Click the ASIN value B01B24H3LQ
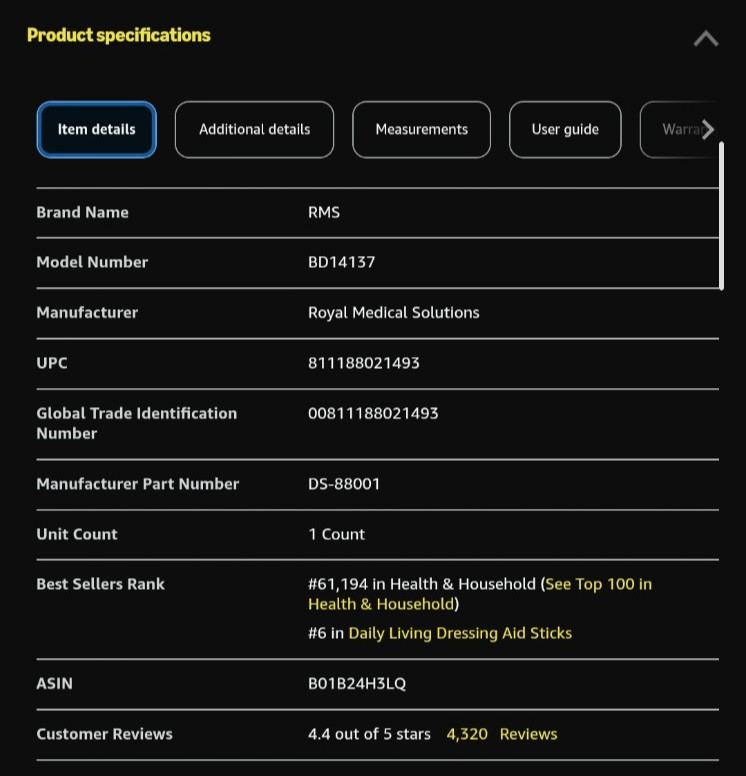The width and height of the screenshot is (746, 776). (357, 683)
